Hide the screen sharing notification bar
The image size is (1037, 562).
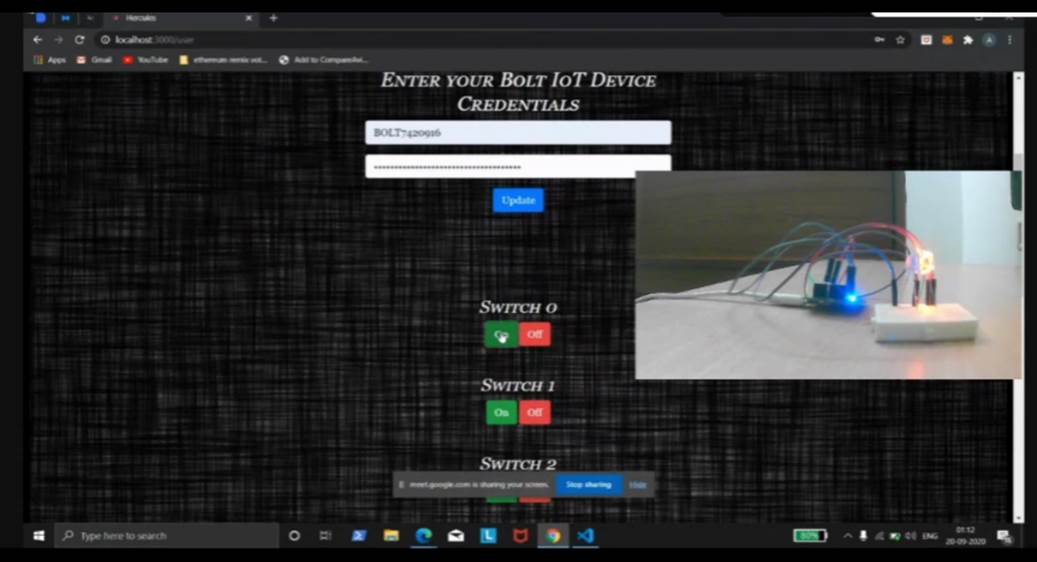click(x=638, y=485)
